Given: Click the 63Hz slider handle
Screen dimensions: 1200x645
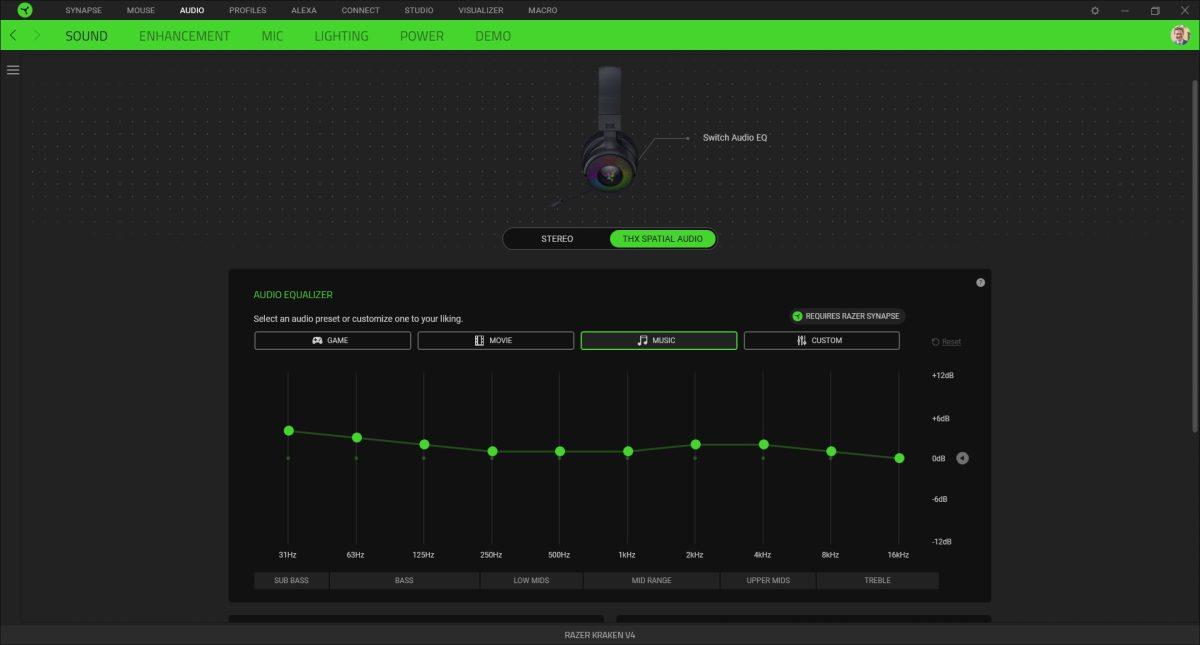Looking at the screenshot, I should [x=356, y=437].
